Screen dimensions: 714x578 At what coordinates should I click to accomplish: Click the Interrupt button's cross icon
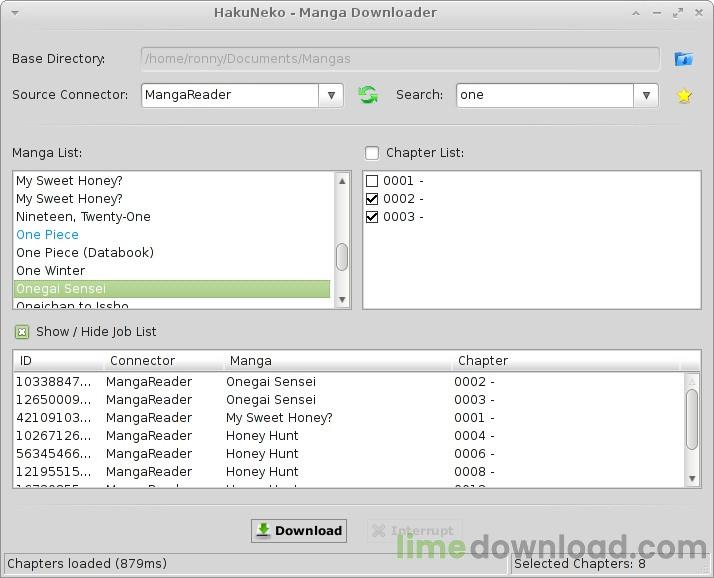tap(378, 531)
